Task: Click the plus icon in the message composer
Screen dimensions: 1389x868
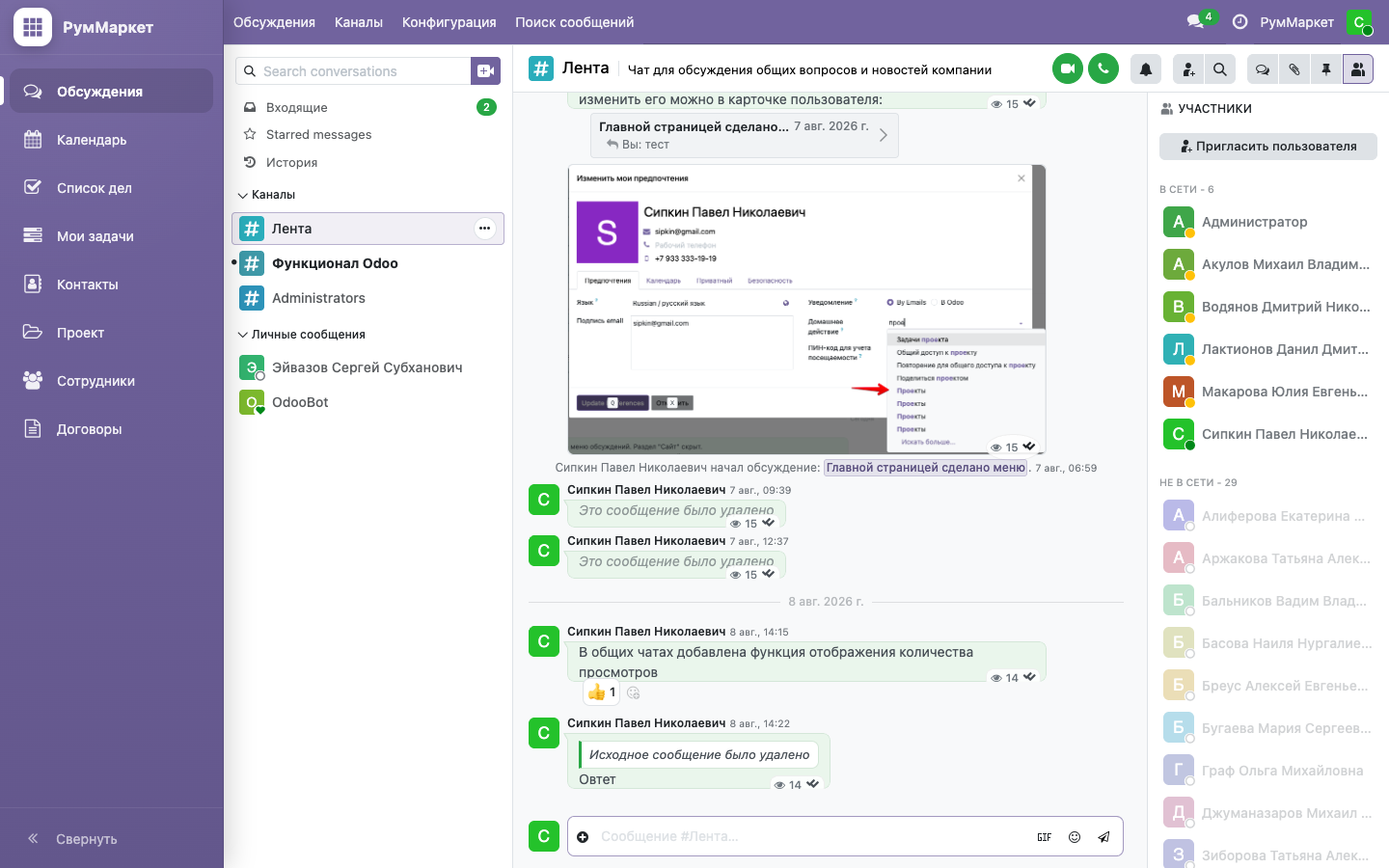Action: click(583, 837)
